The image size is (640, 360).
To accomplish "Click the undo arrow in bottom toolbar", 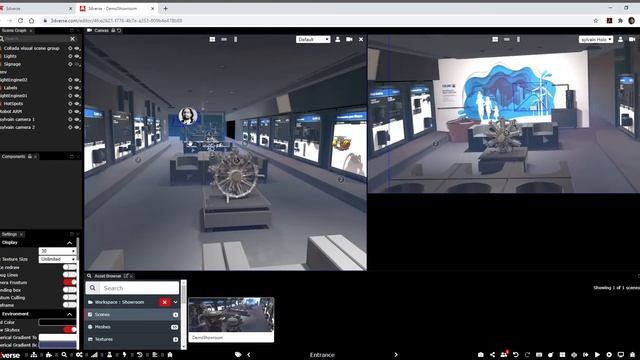I will [x=516, y=355].
